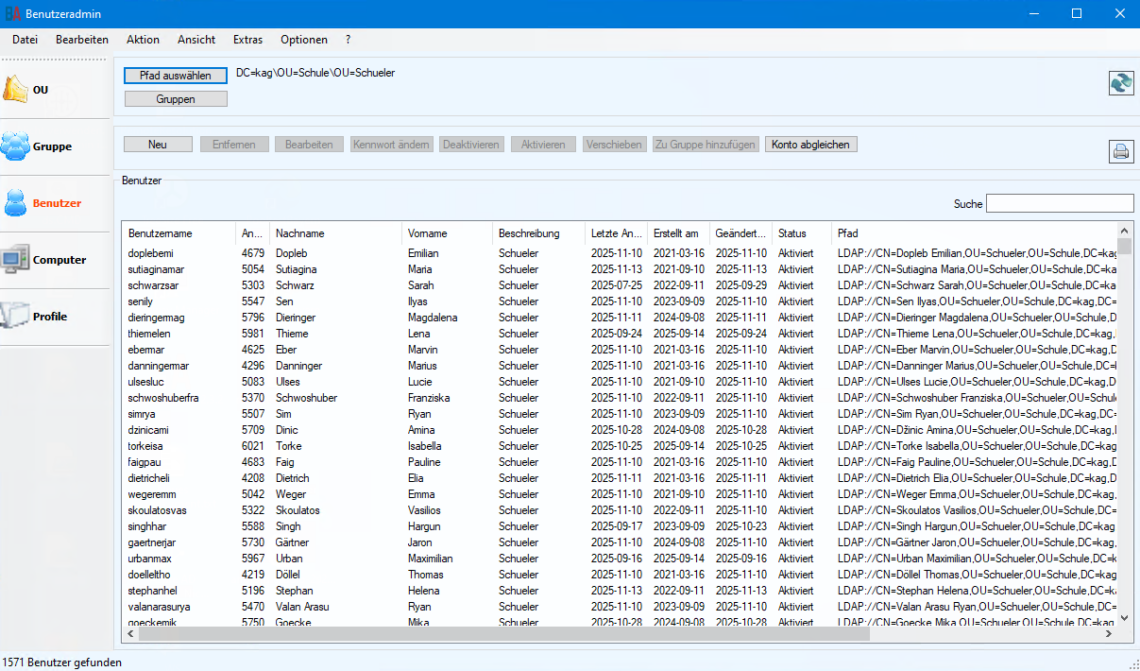This screenshot has width=1140, height=671.
Task: Sort list by Erstellt am column
Action: pyautogui.click(x=677, y=233)
